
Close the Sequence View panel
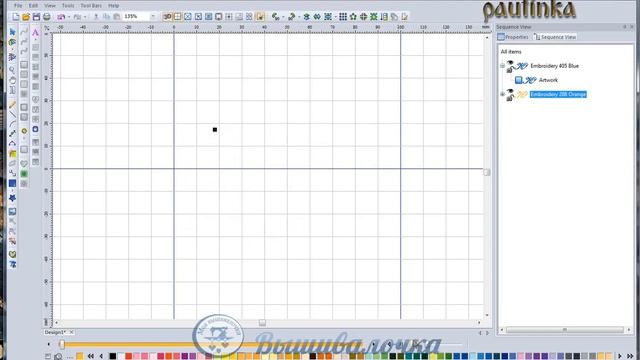632,27
